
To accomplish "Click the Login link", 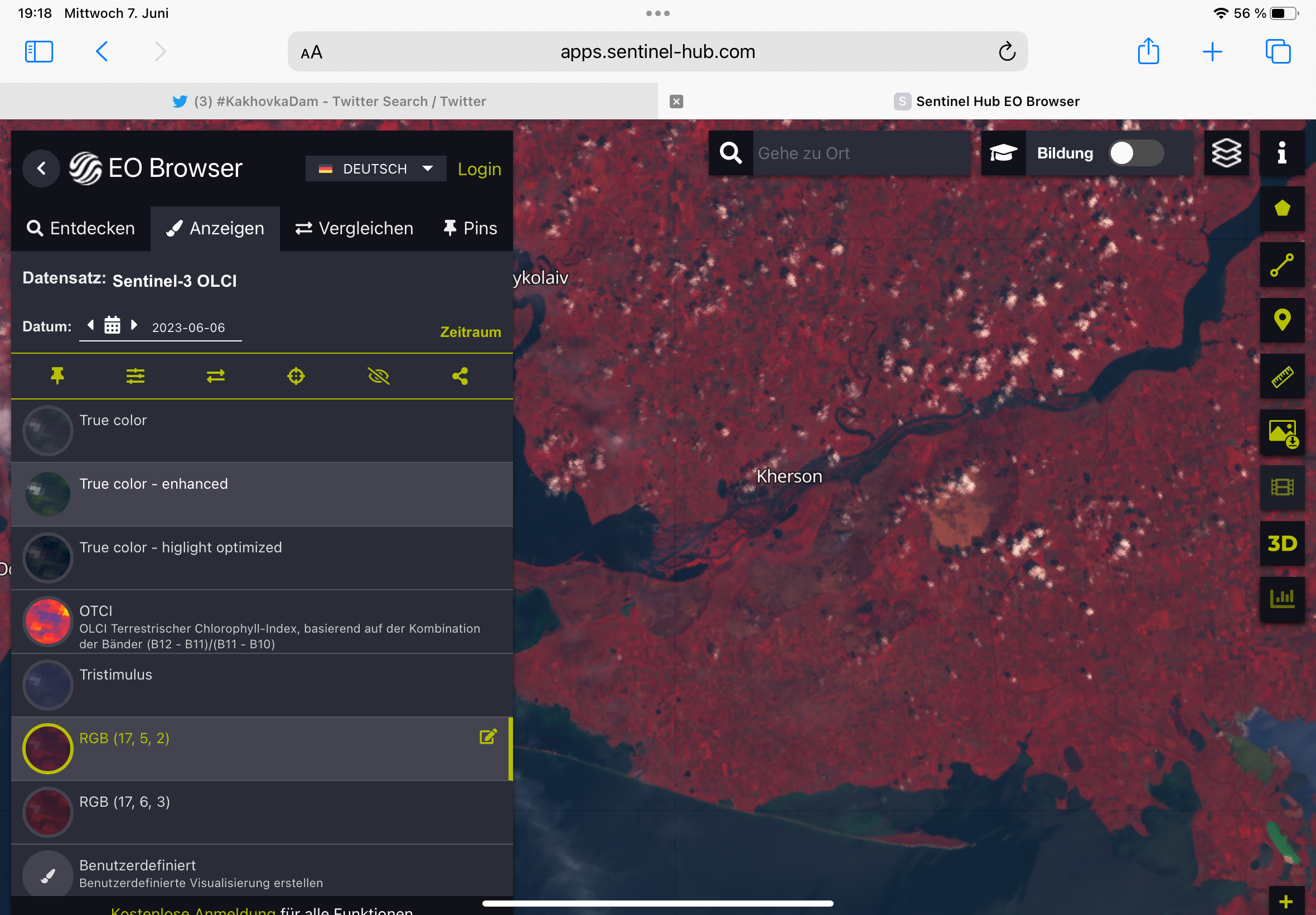I will [x=479, y=168].
